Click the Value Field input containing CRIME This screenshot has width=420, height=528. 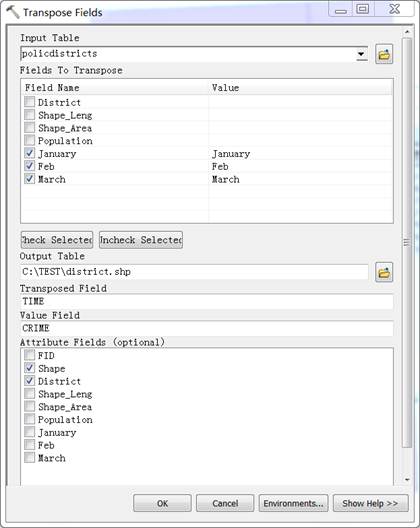point(206,328)
